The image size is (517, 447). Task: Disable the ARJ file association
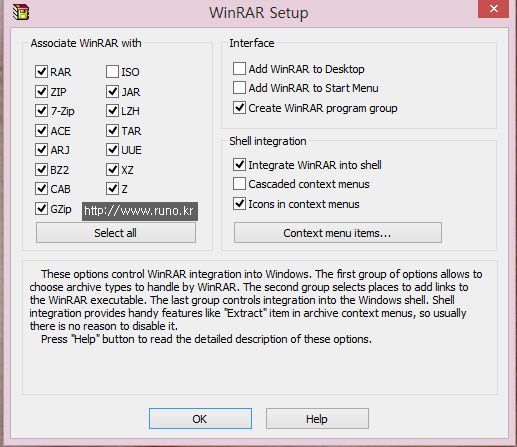tap(41, 150)
